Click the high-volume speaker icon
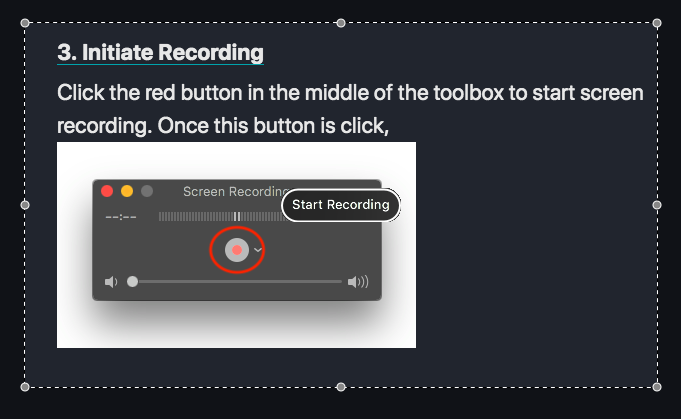This screenshot has width=681, height=419. (x=358, y=282)
